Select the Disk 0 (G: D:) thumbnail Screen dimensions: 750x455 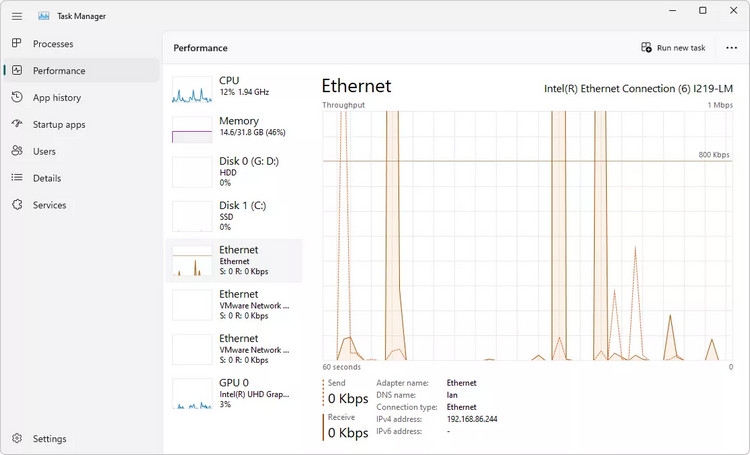click(x=192, y=172)
